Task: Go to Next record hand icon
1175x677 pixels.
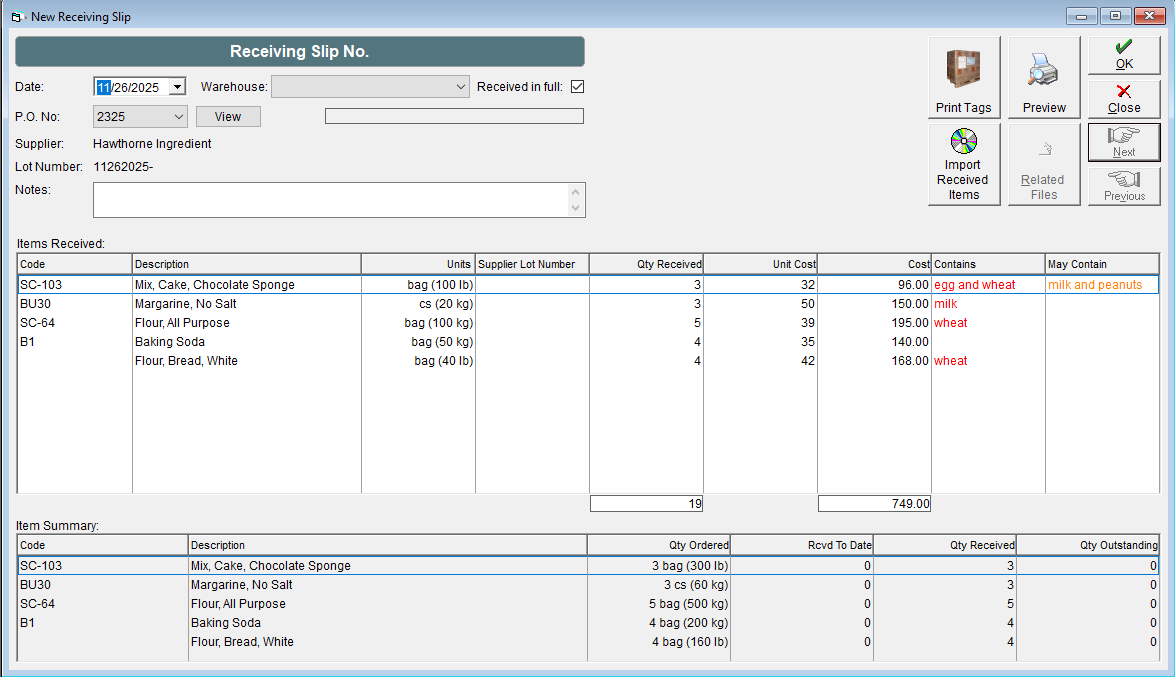Action: [x=1124, y=142]
